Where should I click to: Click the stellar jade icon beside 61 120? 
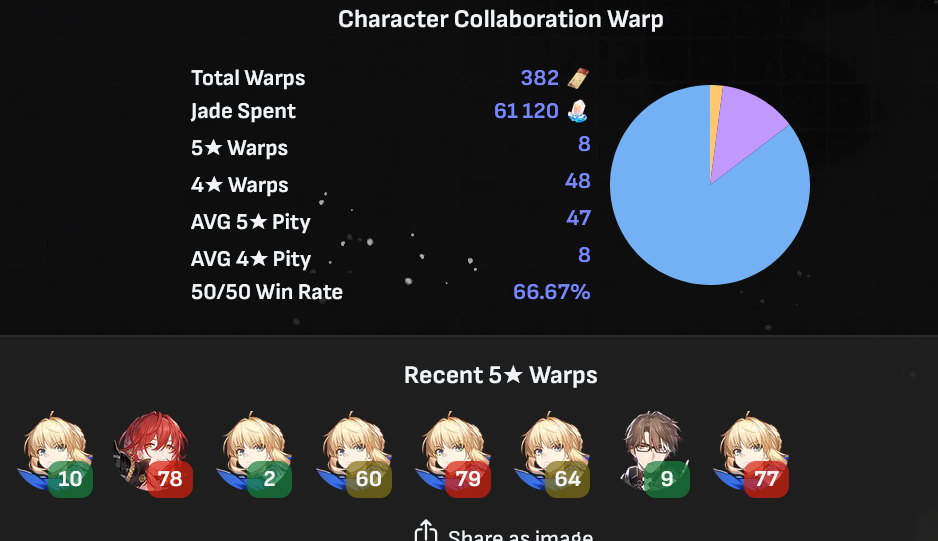578,111
